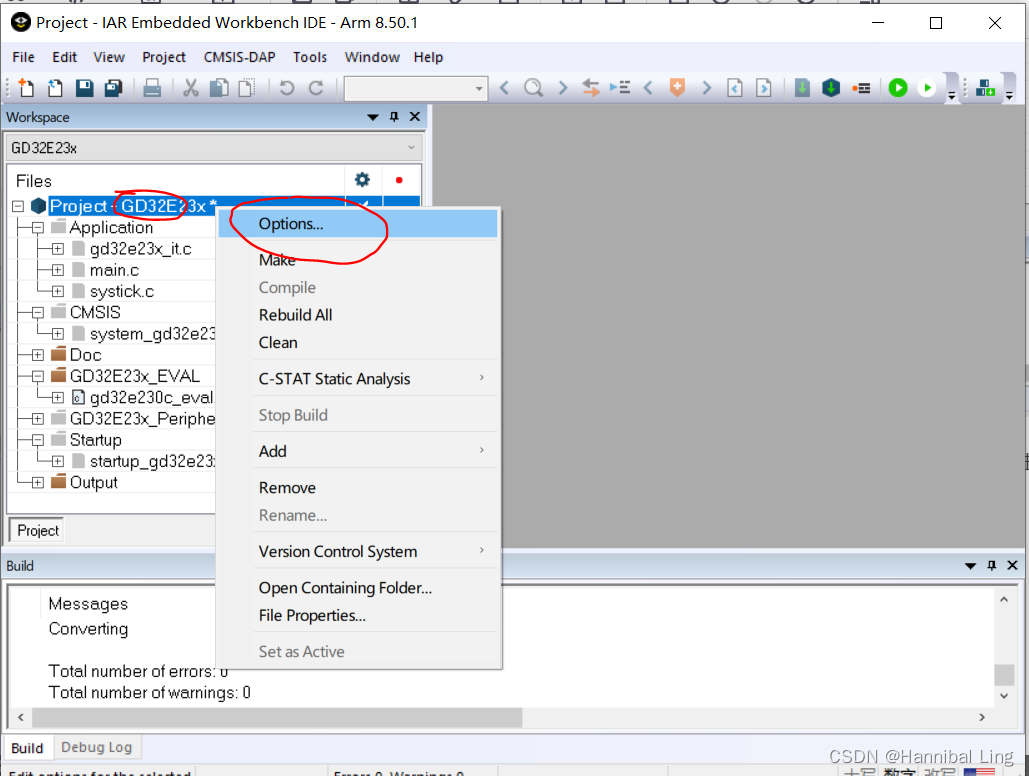Expand gd32e23x_it.c file node
1029x776 pixels.
tap(58, 249)
